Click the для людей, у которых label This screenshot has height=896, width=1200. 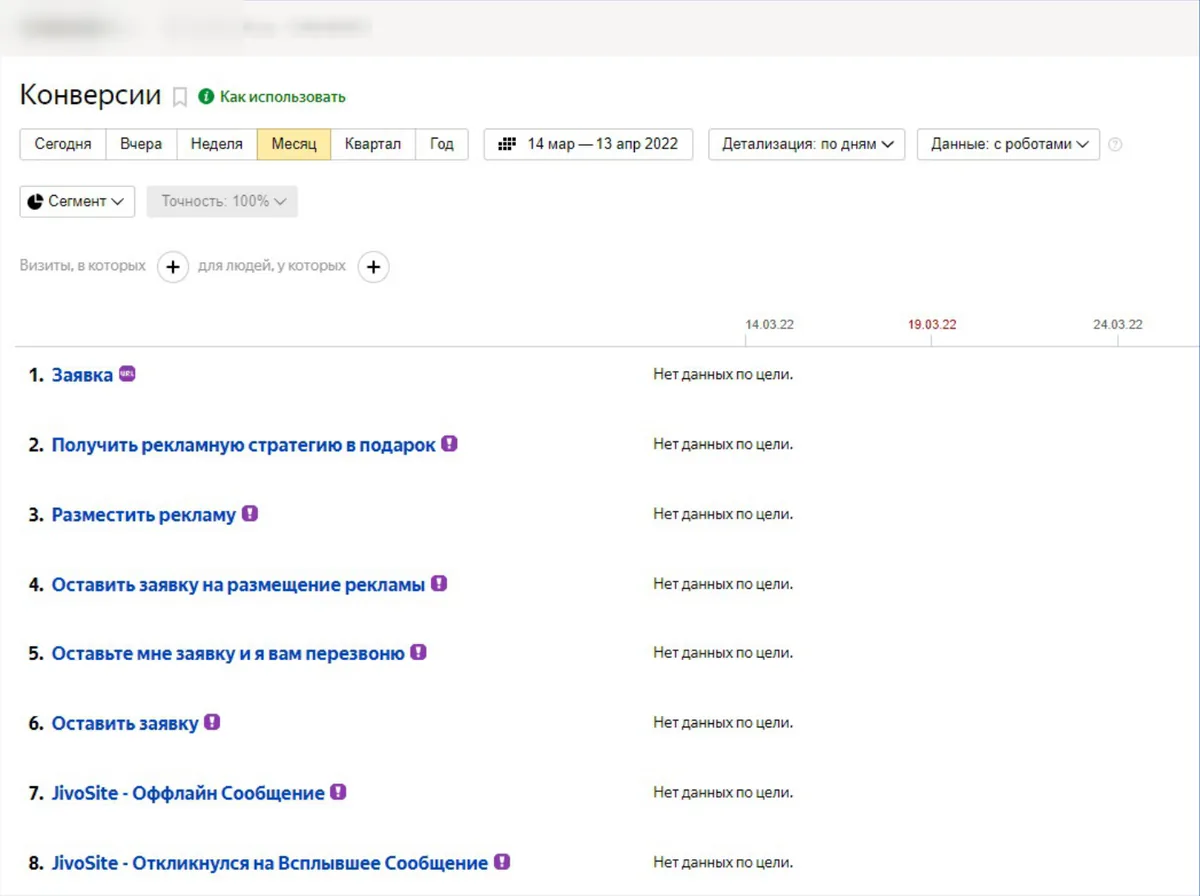tap(272, 266)
